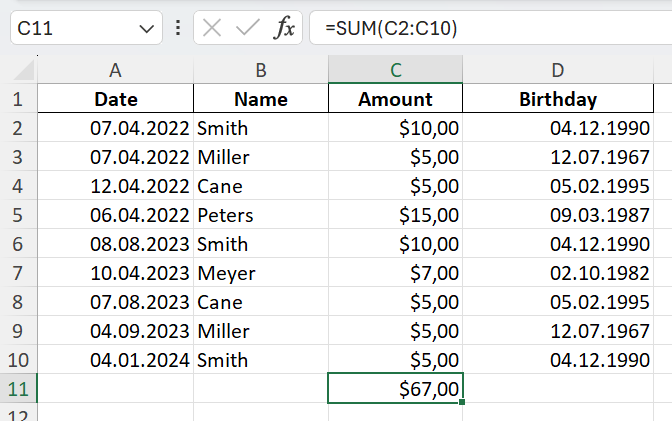Select the Meyer name cell

(x=261, y=273)
